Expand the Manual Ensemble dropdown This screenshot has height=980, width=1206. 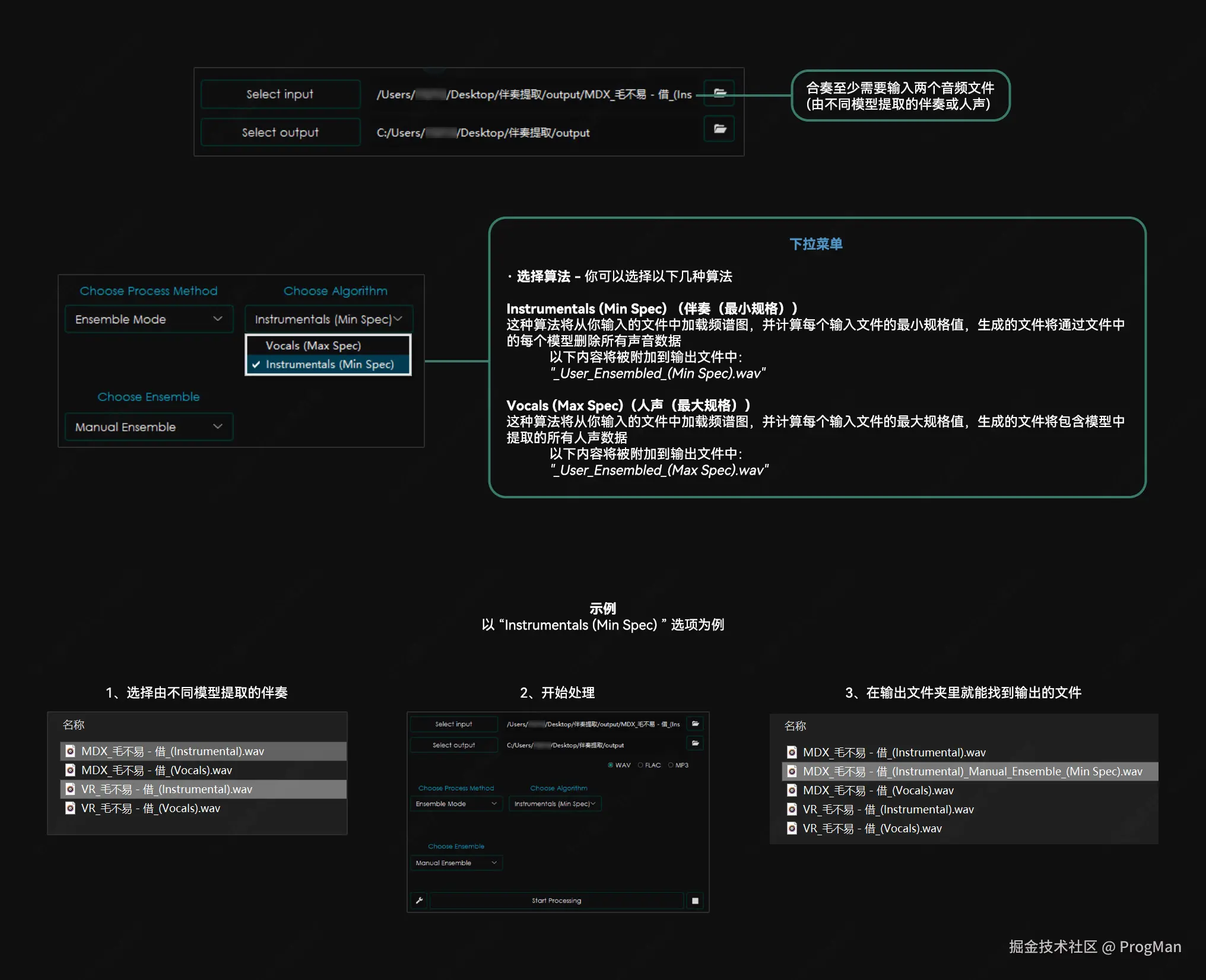148,427
